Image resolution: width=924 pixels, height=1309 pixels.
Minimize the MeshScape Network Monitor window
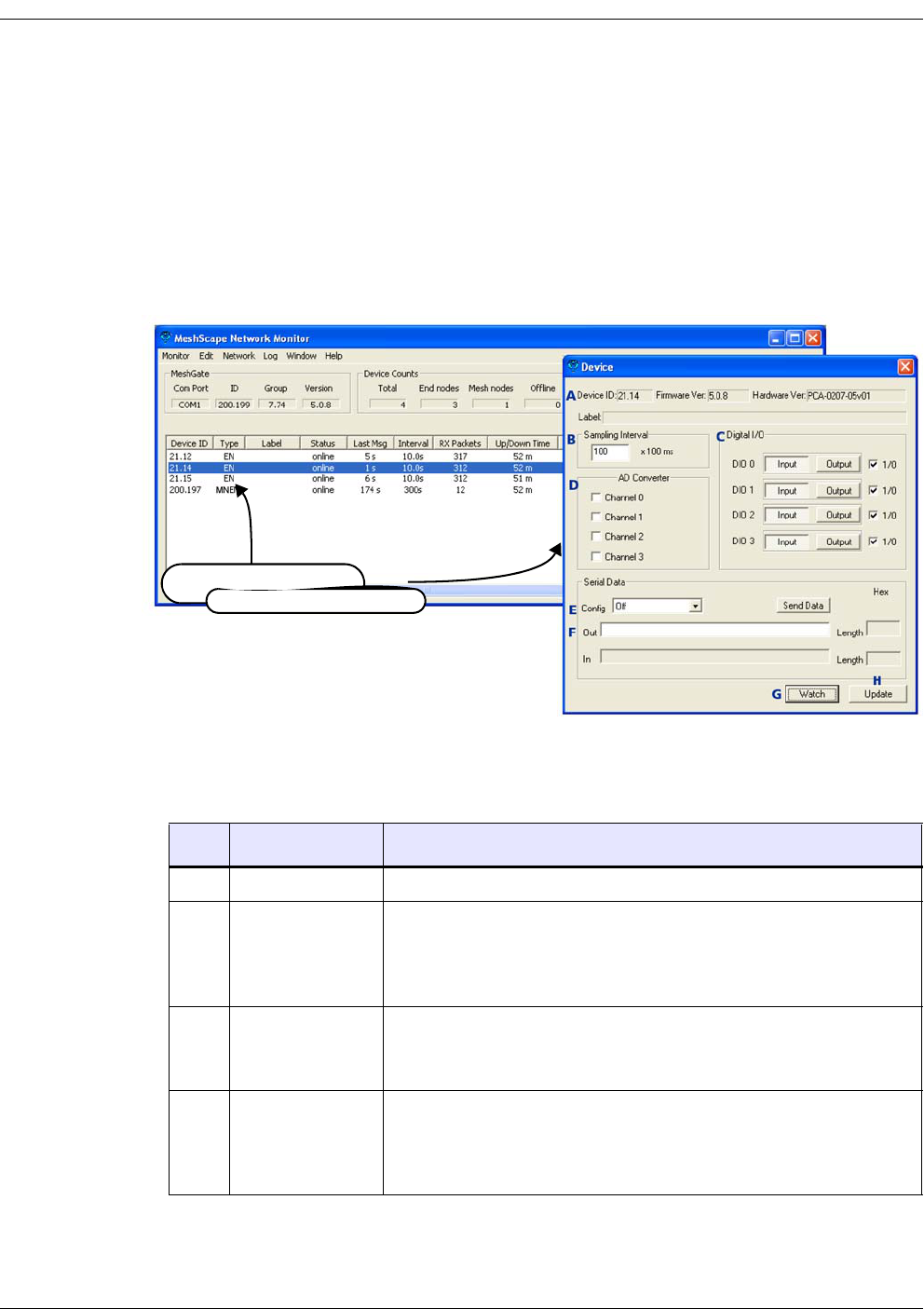click(777, 338)
